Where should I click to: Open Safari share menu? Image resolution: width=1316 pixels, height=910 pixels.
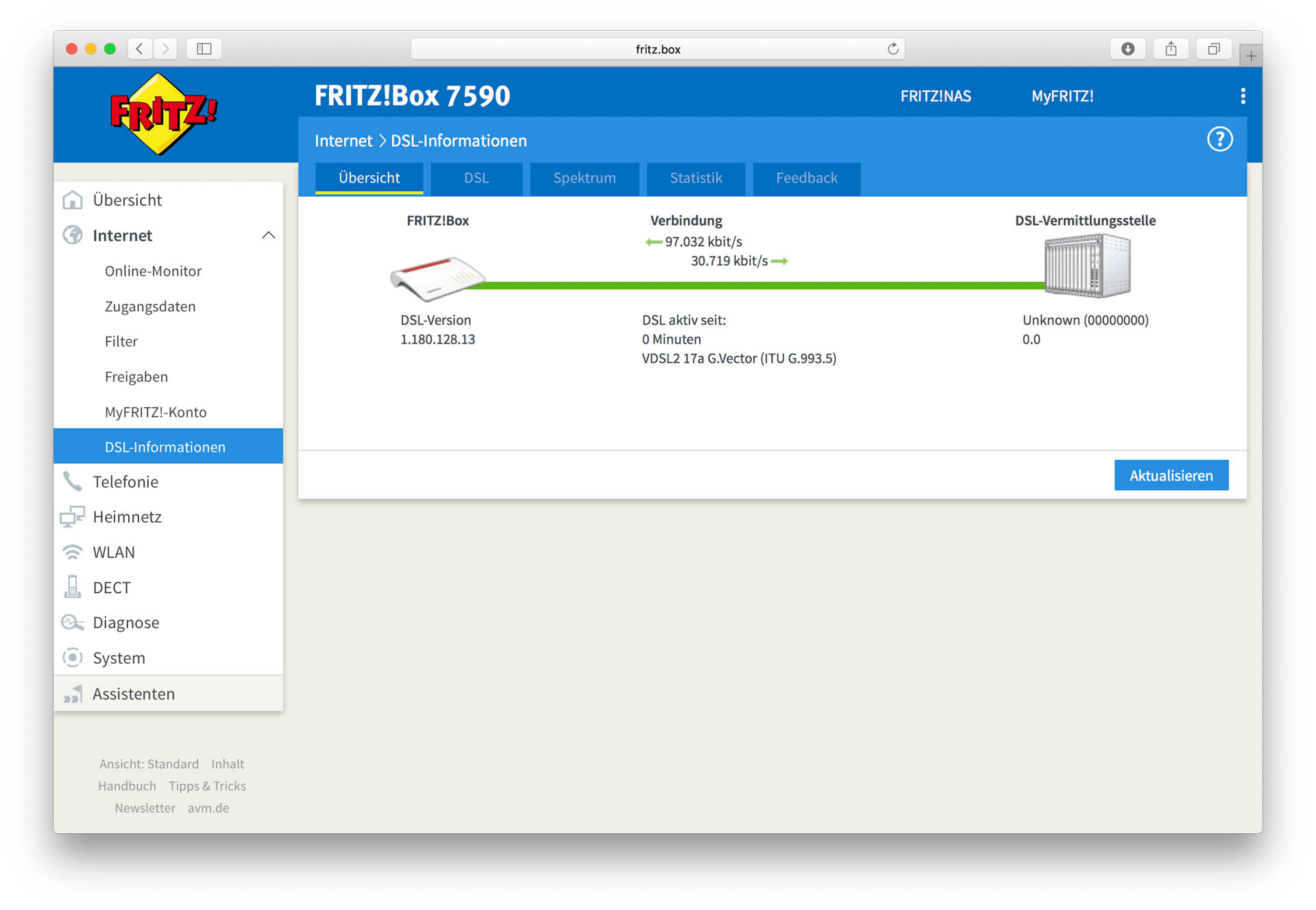point(1171,49)
